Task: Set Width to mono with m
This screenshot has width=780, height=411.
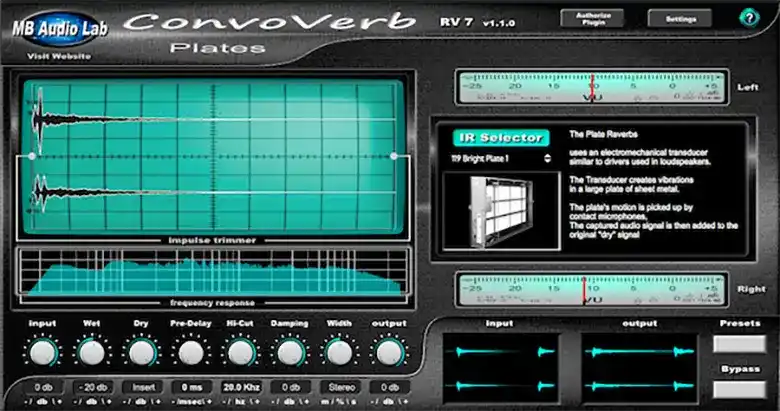Action: [x=325, y=401]
